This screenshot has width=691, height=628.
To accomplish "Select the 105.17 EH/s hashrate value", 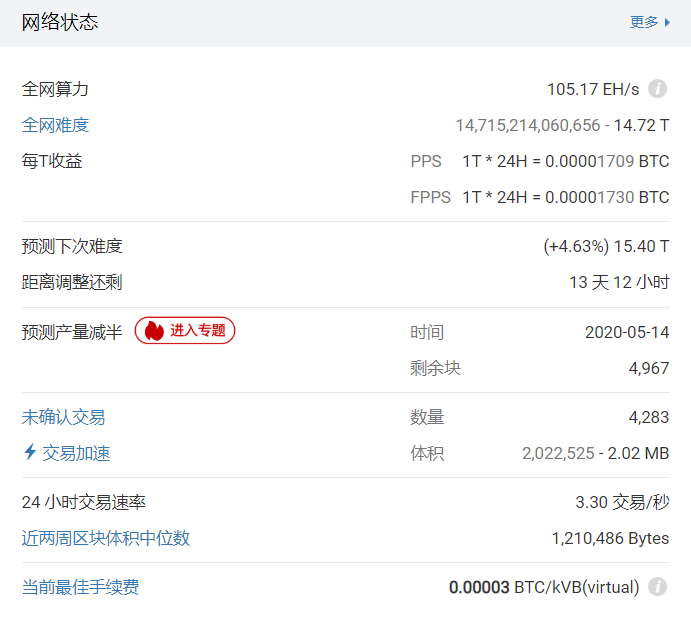I will pos(593,89).
